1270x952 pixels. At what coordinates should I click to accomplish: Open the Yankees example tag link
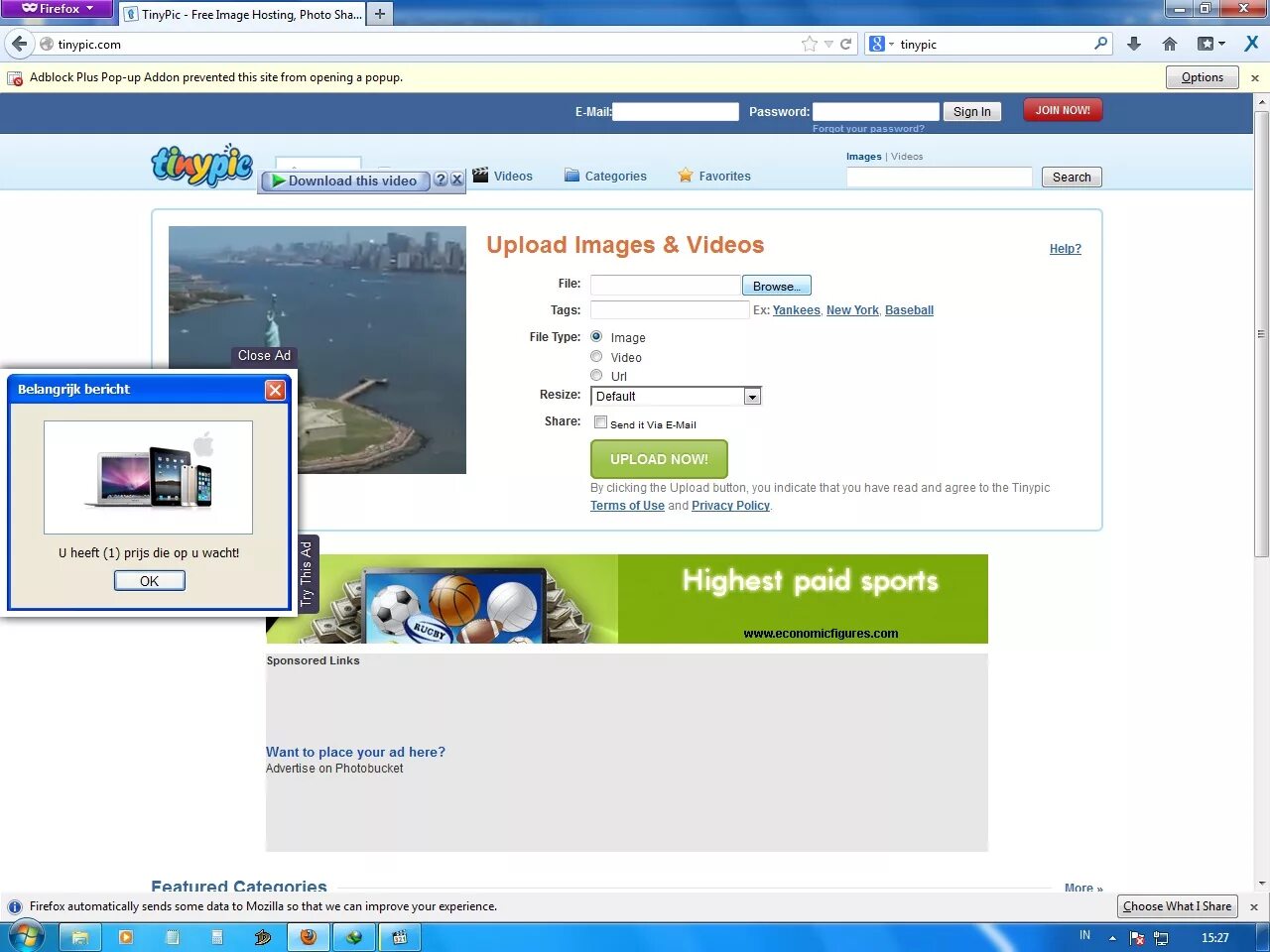pyautogui.click(x=797, y=310)
